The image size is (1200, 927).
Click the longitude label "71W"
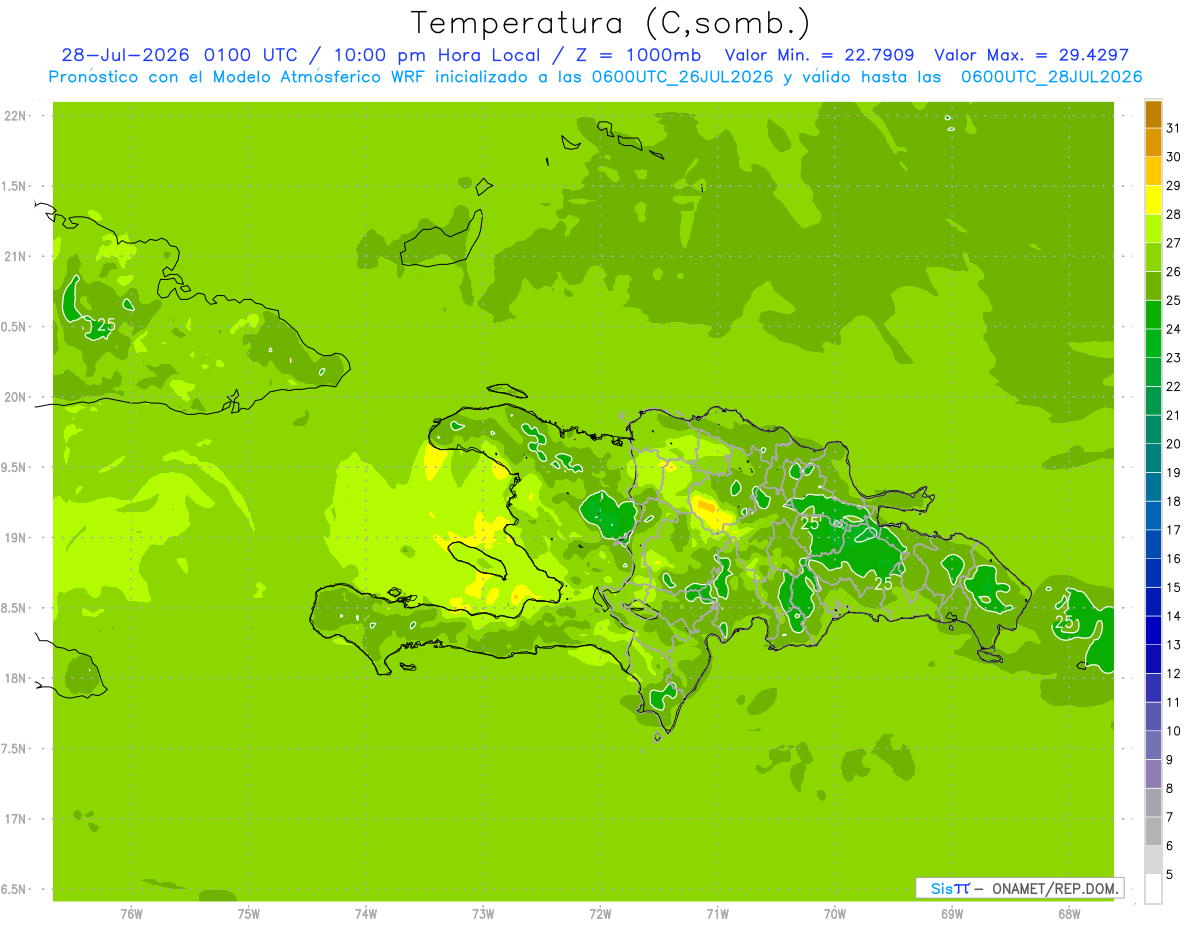pyautogui.click(x=717, y=914)
